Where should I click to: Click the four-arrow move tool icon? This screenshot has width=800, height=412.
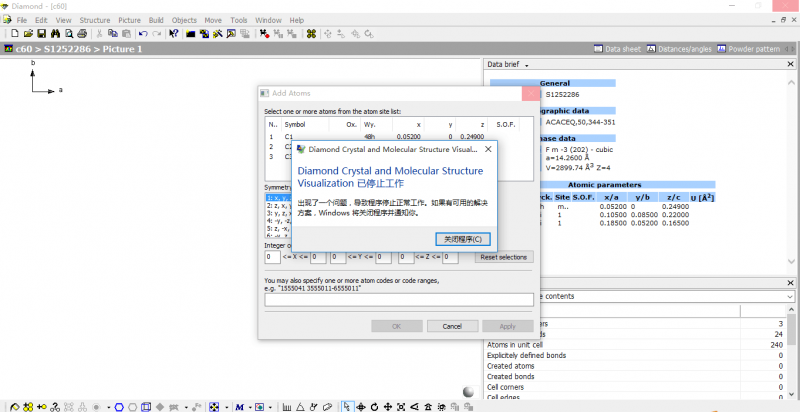pos(388,407)
